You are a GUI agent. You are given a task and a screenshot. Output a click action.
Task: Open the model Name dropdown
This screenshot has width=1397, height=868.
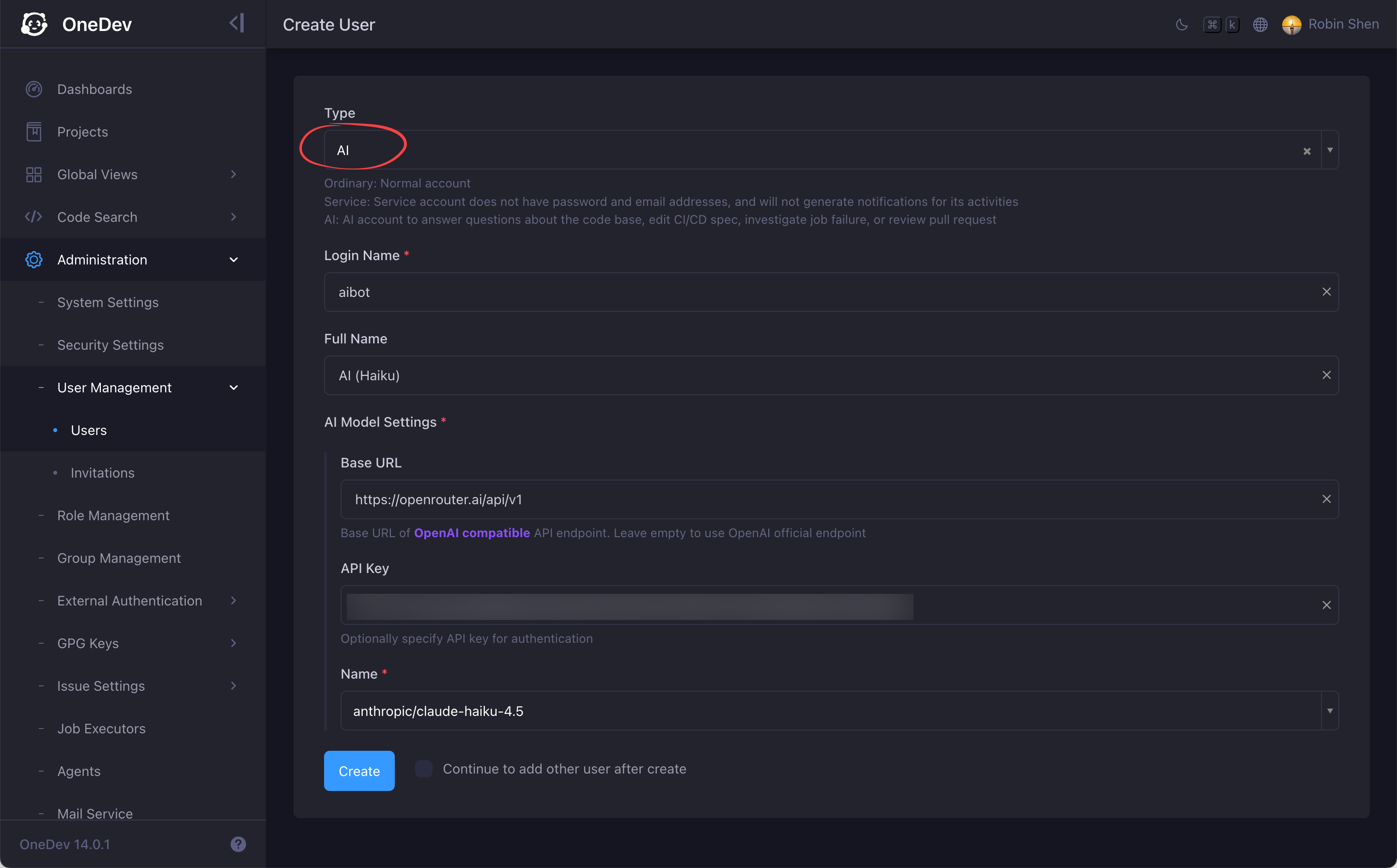[1330, 711]
